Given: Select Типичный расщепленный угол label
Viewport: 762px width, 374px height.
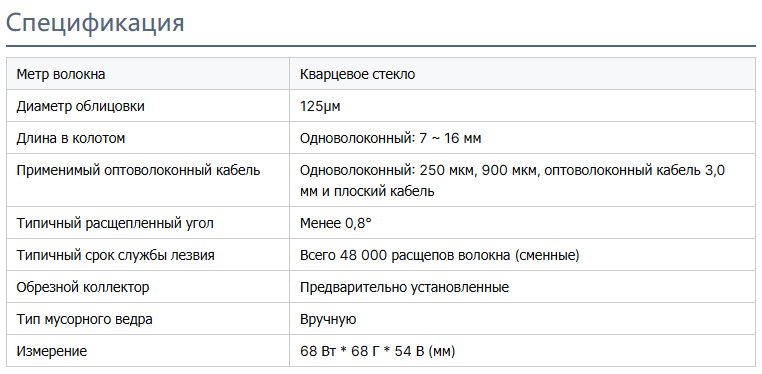Looking at the screenshot, I should coord(115,223).
